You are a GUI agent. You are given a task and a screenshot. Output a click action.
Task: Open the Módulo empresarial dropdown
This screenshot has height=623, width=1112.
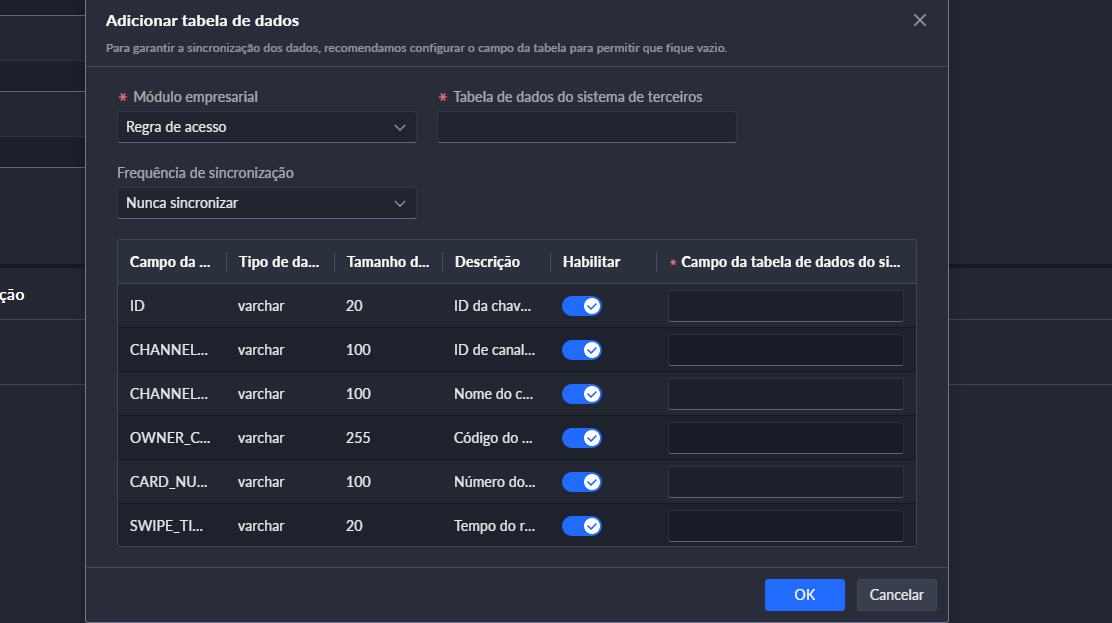point(267,127)
